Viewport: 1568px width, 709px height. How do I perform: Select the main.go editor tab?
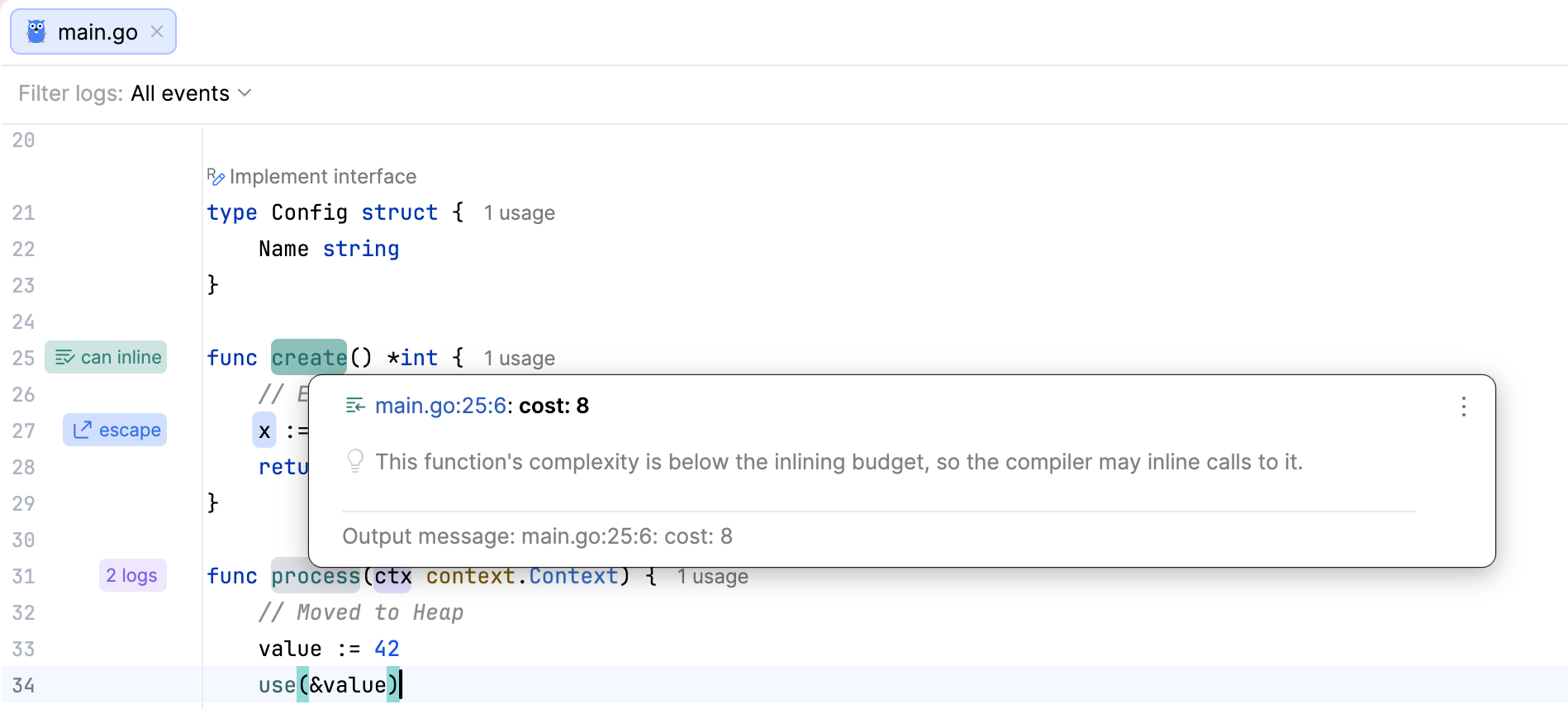pyautogui.click(x=93, y=31)
